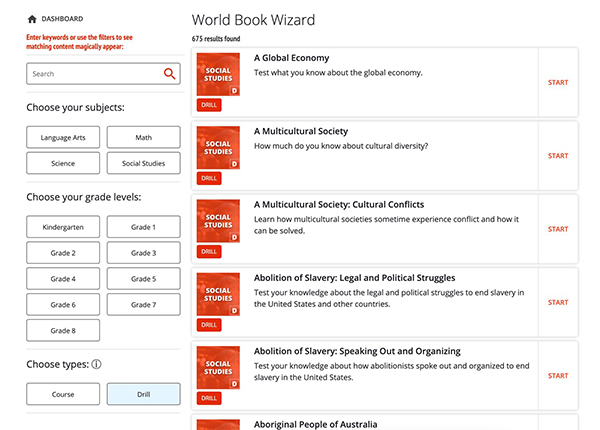Toggle the Social Studies subject filter
600x430 pixels.
point(143,163)
